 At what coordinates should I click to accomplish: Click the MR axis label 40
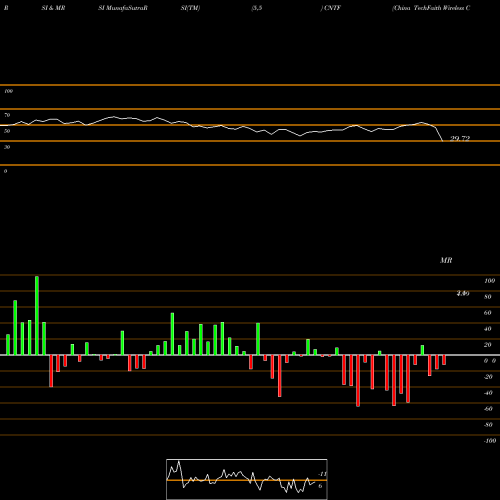[488, 329]
